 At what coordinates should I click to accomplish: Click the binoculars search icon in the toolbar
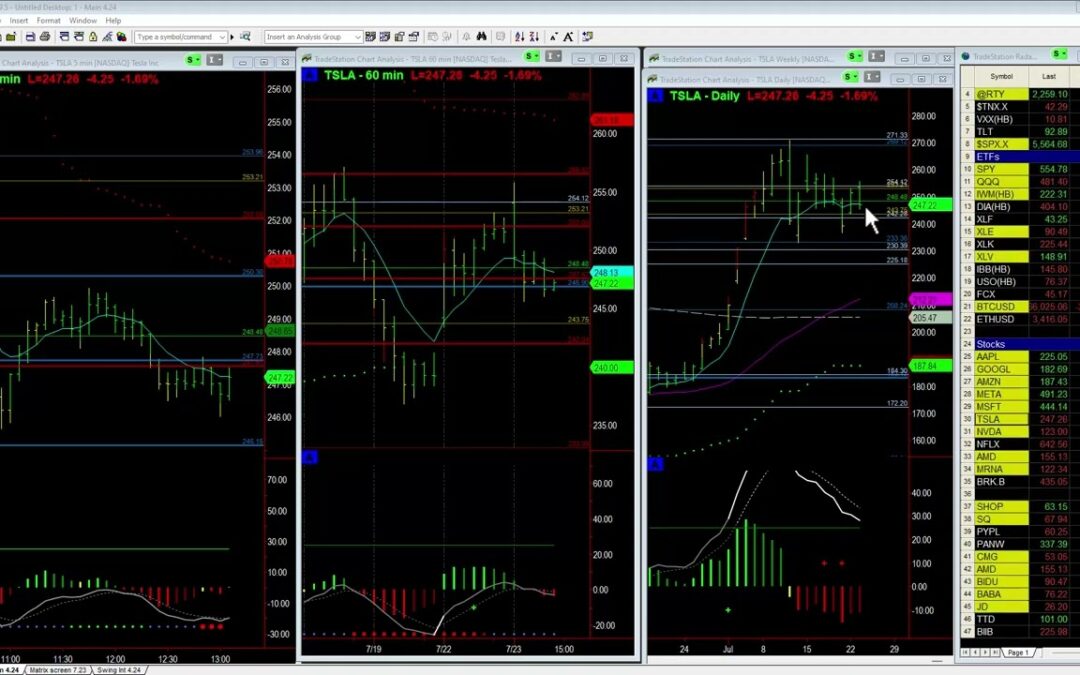coord(481,37)
